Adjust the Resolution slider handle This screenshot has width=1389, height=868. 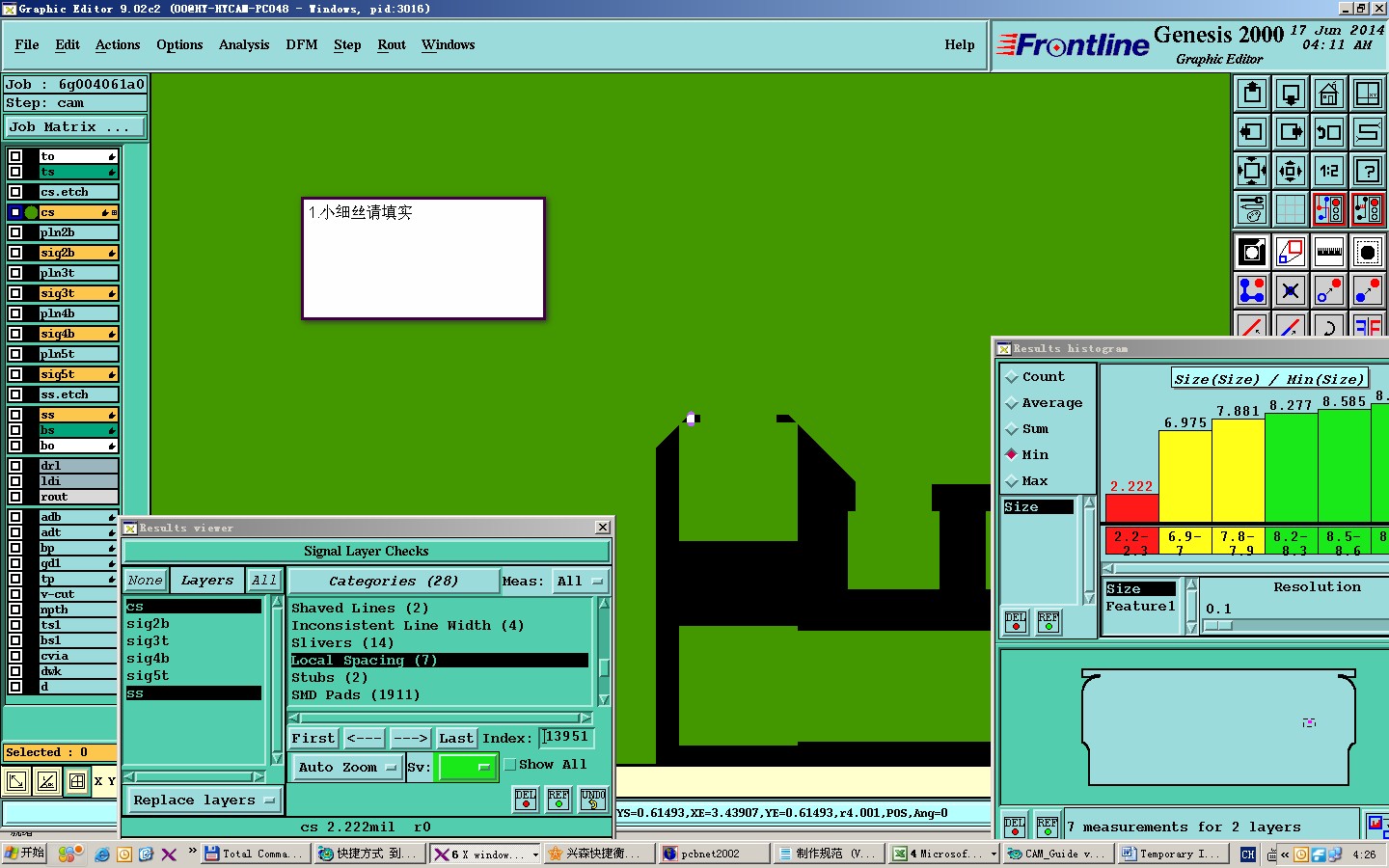point(1219,626)
